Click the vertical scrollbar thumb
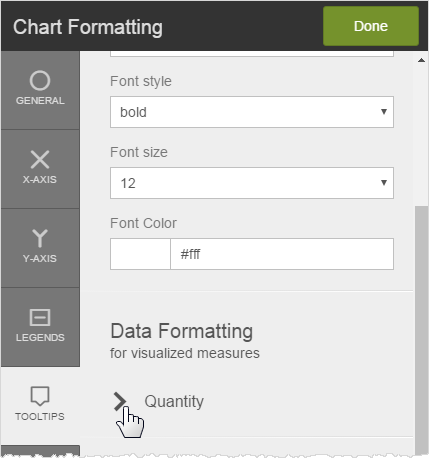Image resolution: width=429 pixels, height=459 pixels. point(421,330)
